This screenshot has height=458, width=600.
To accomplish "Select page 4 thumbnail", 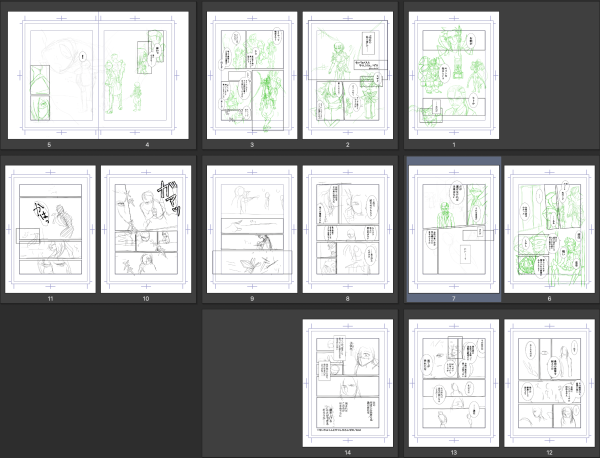I will pos(144,75).
